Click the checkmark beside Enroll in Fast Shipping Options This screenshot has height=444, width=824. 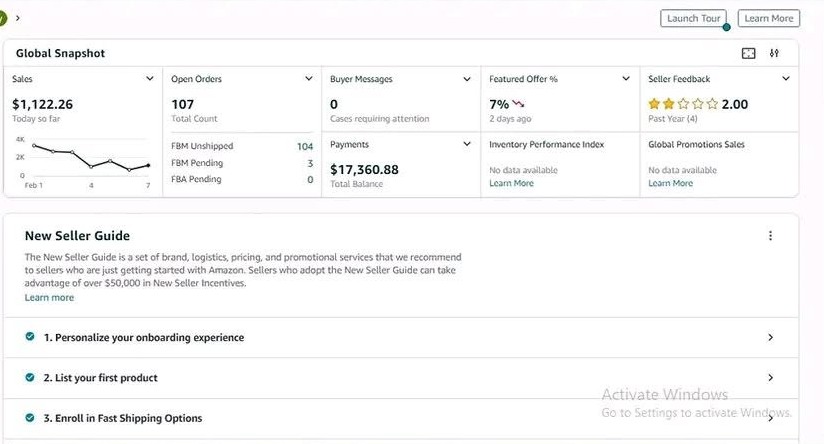(x=30, y=418)
